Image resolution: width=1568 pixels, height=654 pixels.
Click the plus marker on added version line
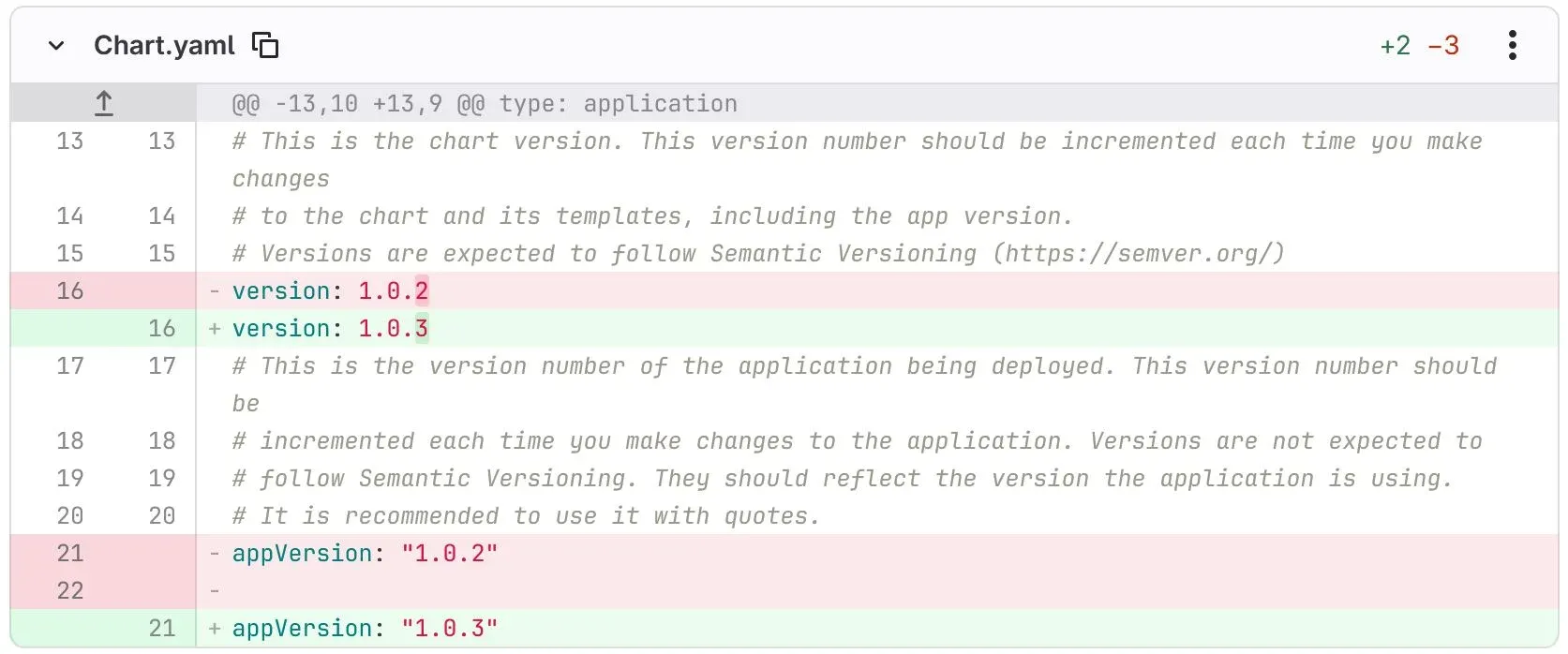(x=214, y=328)
